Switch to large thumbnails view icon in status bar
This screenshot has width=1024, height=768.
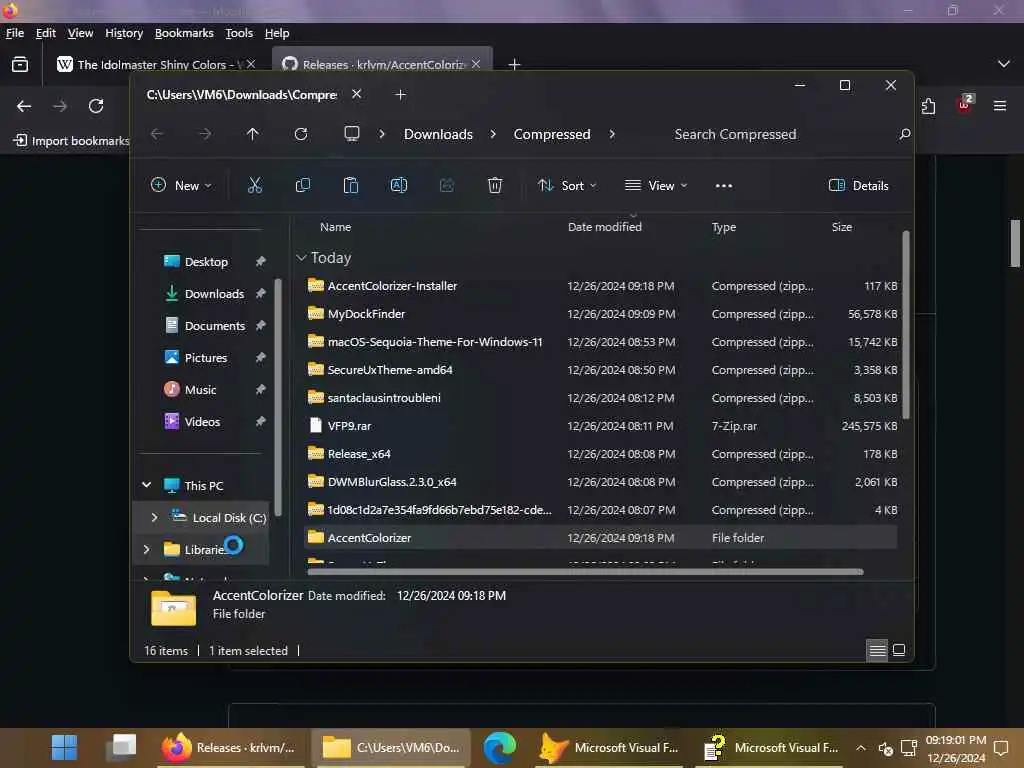899,650
